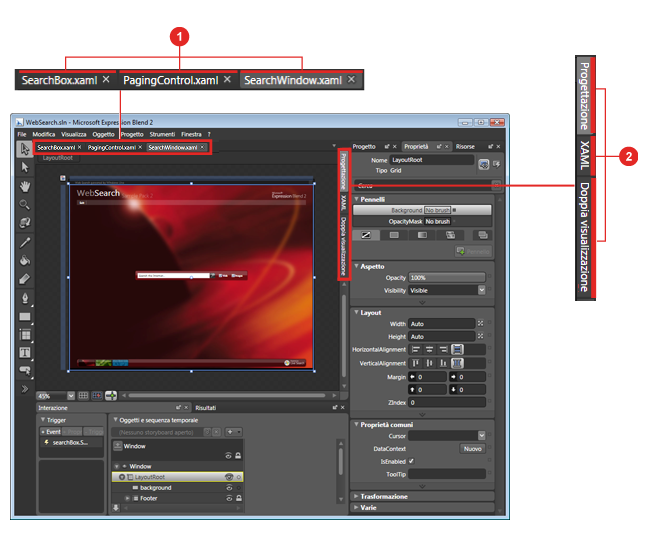Switch to the Progetto panel tab

click(x=364, y=146)
